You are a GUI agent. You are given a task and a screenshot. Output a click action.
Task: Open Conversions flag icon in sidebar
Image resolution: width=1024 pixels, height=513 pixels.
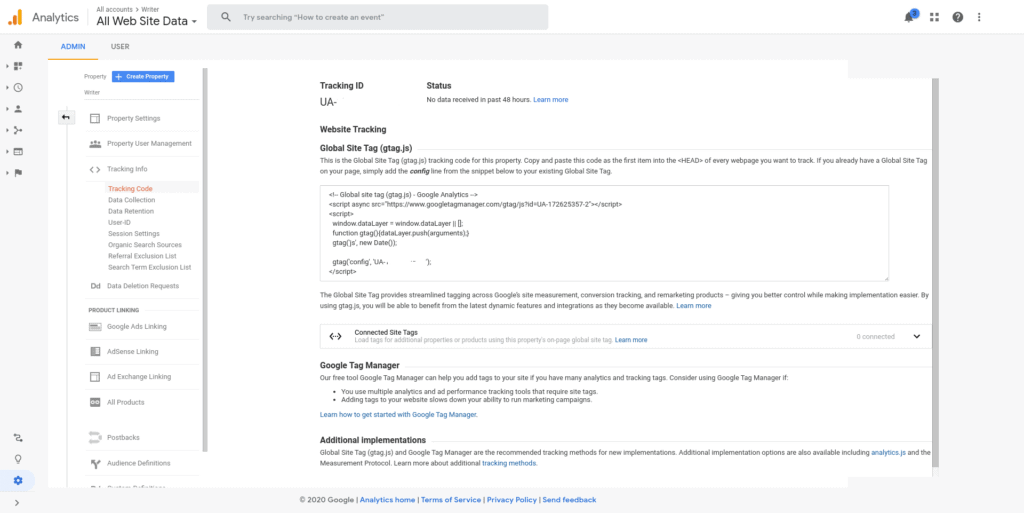[x=18, y=173]
